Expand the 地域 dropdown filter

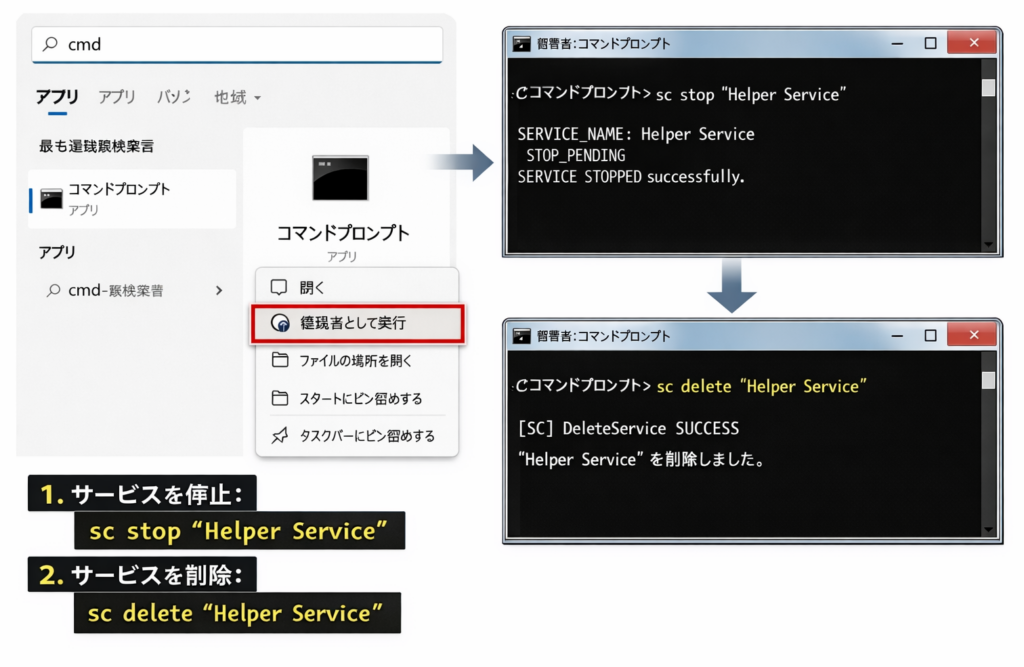pyautogui.click(x=237, y=97)
